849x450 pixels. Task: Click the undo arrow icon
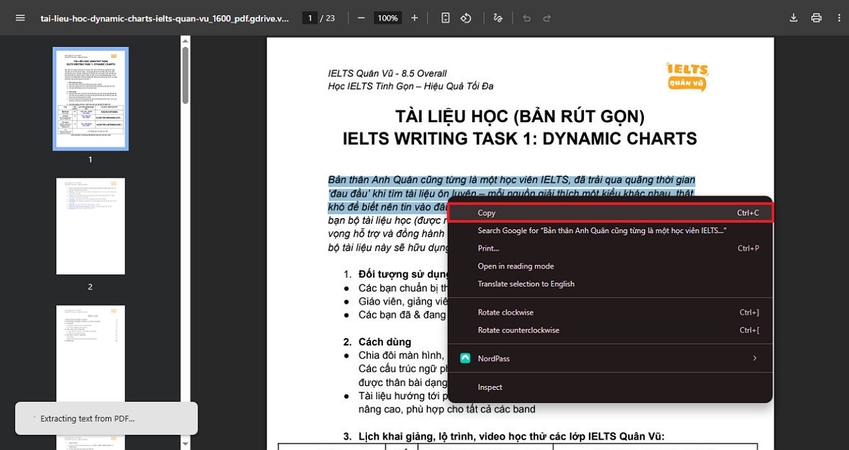[x=526, y=18]
